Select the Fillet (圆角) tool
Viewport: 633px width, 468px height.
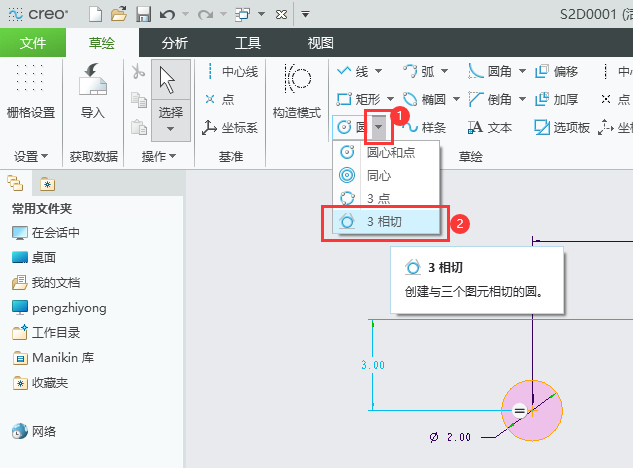(x=490, y=71)
